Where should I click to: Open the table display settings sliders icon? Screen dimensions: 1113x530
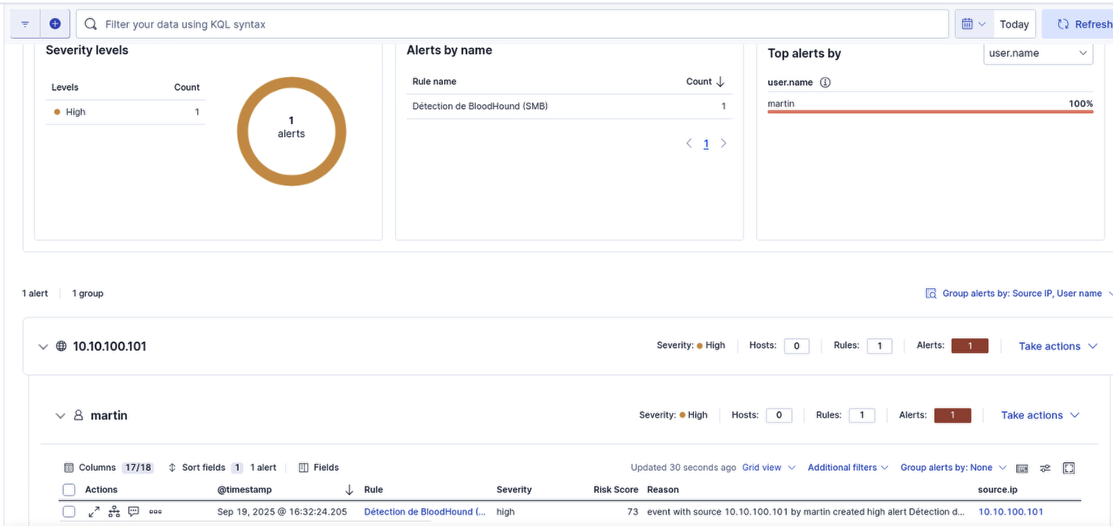(1045, 468)
